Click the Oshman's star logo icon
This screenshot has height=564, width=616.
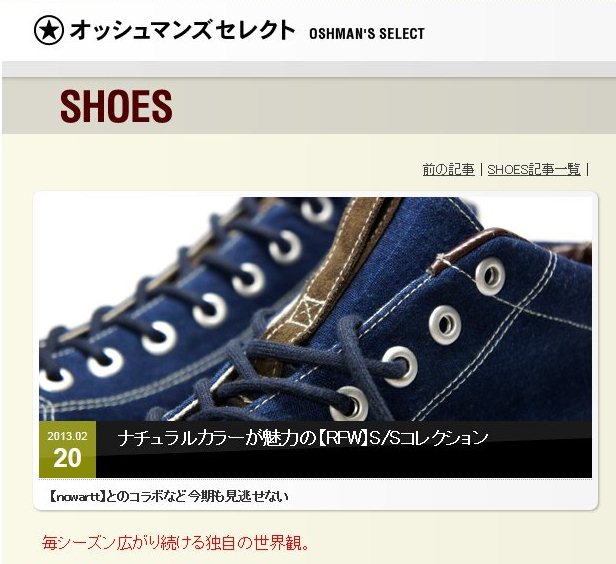[49, 30]
